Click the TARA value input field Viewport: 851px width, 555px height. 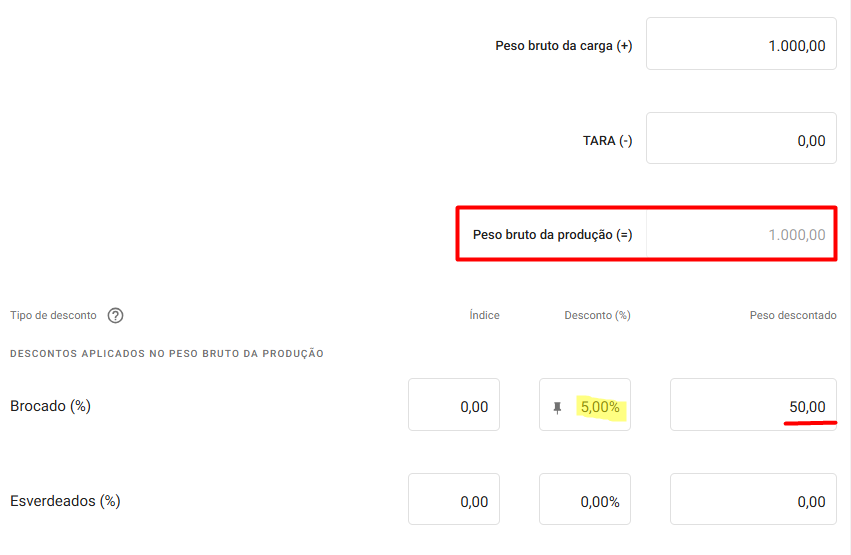(x=741, y=140)
